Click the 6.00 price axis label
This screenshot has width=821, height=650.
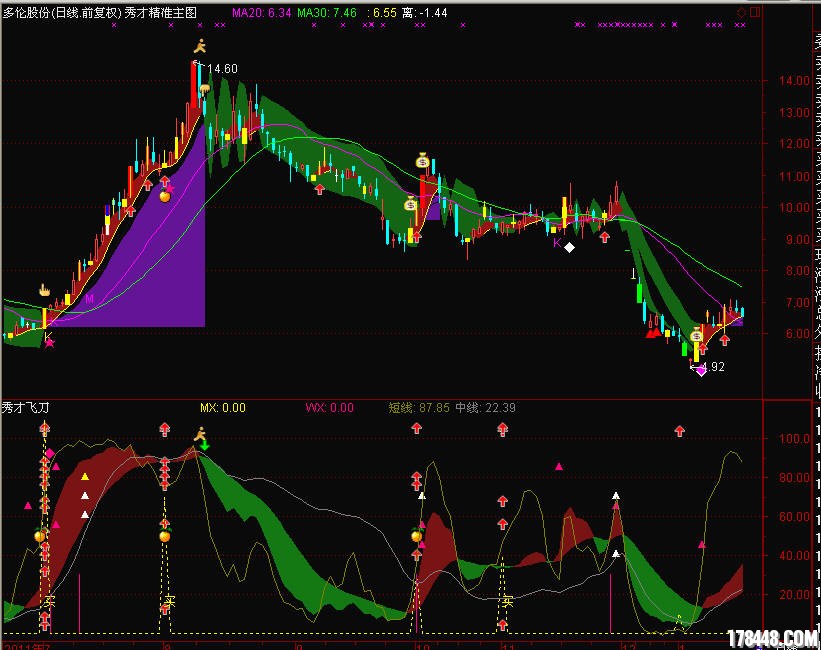tap(797, 334)
